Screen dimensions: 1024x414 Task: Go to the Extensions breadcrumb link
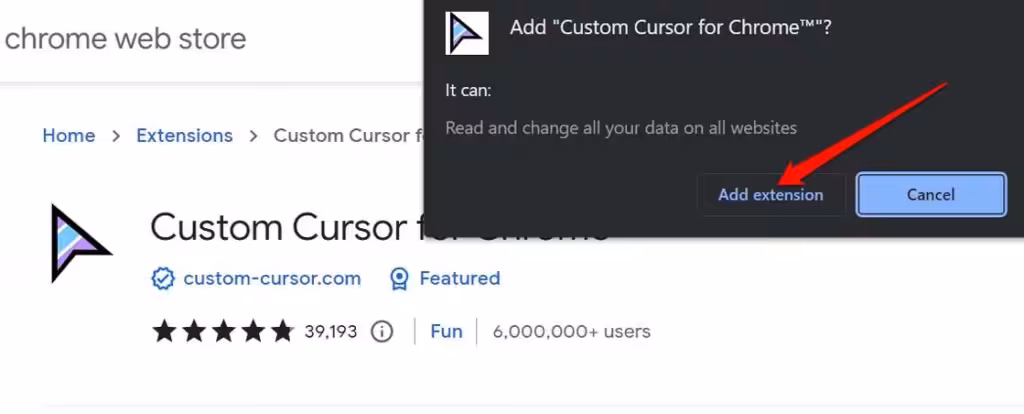click(x=184, y=136)
